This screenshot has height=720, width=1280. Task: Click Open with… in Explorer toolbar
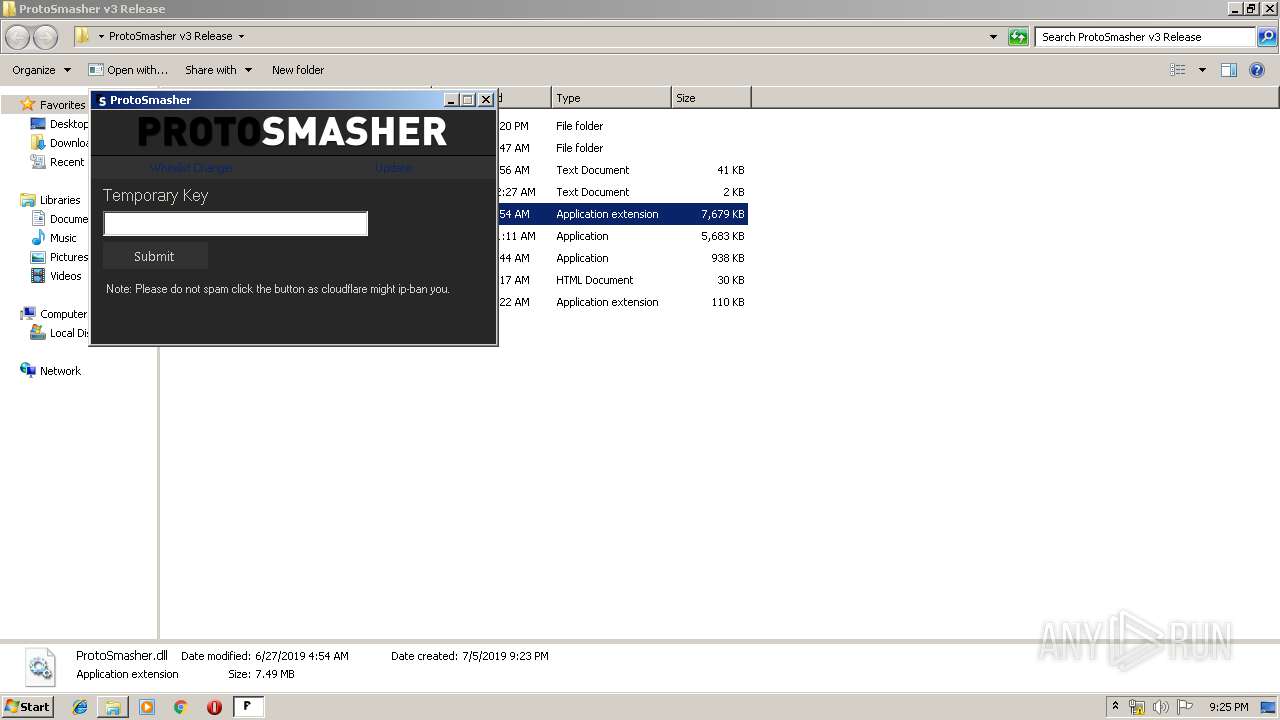point(128,70)
